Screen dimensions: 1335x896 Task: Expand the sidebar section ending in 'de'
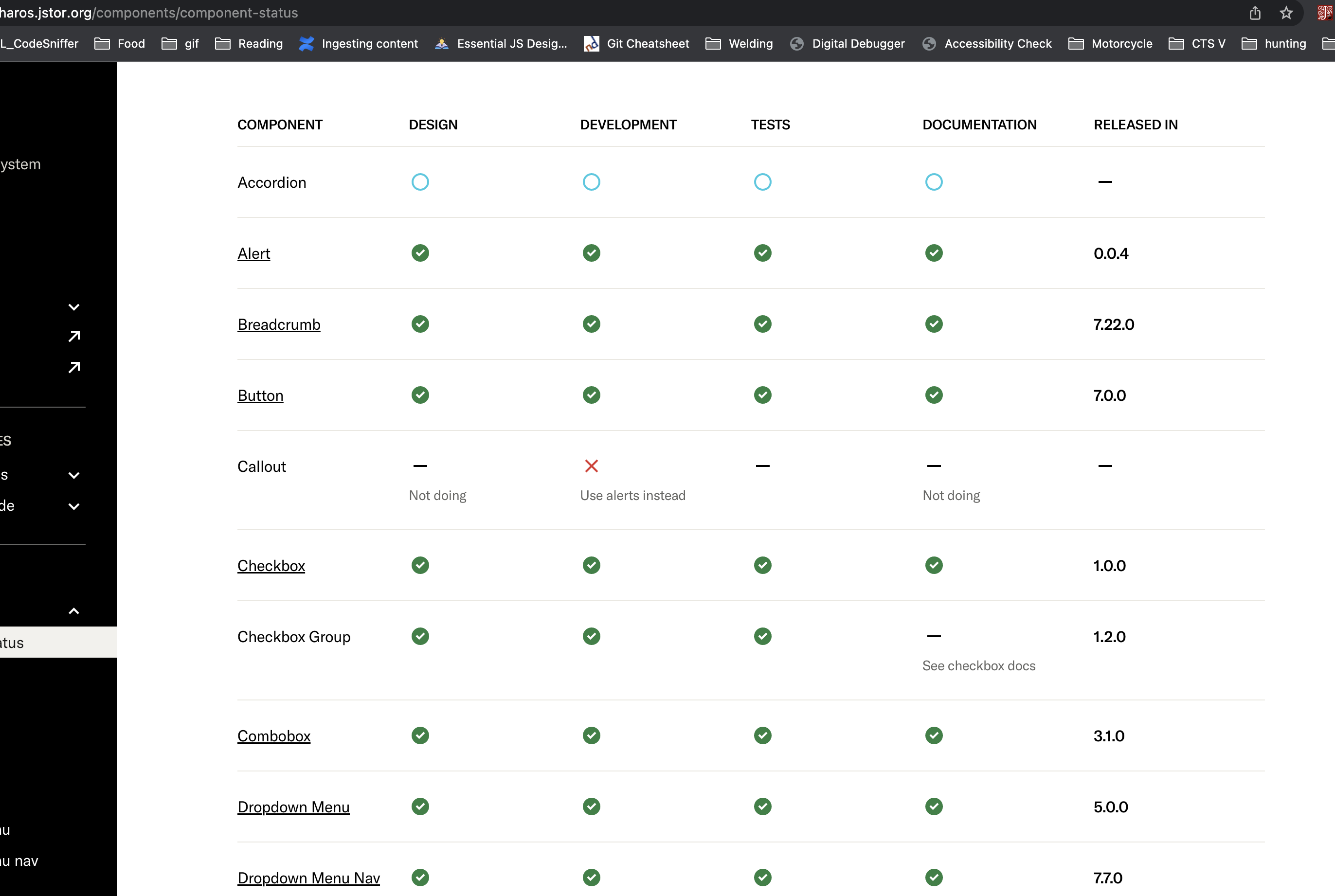point(74,506)
